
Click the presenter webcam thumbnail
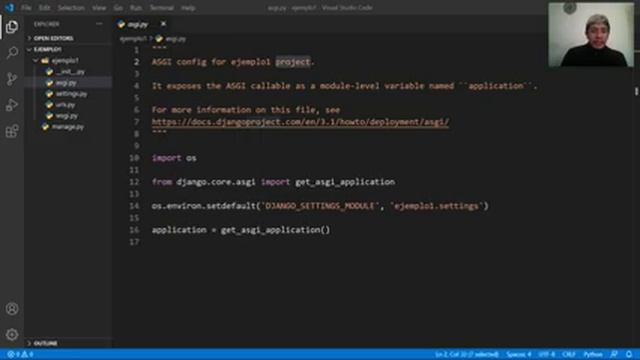pyautogui.click(x=591, y=35)
